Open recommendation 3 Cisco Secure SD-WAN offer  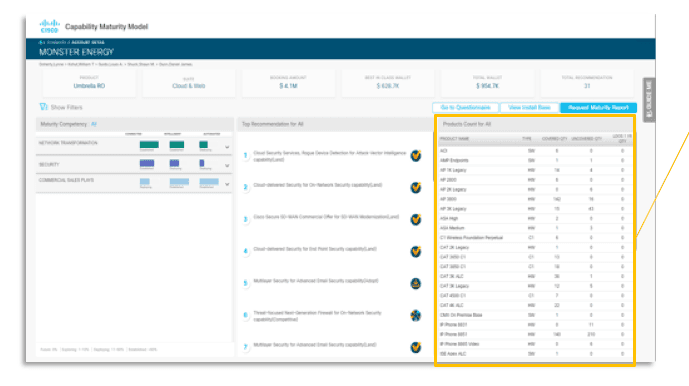coord(326,217)
